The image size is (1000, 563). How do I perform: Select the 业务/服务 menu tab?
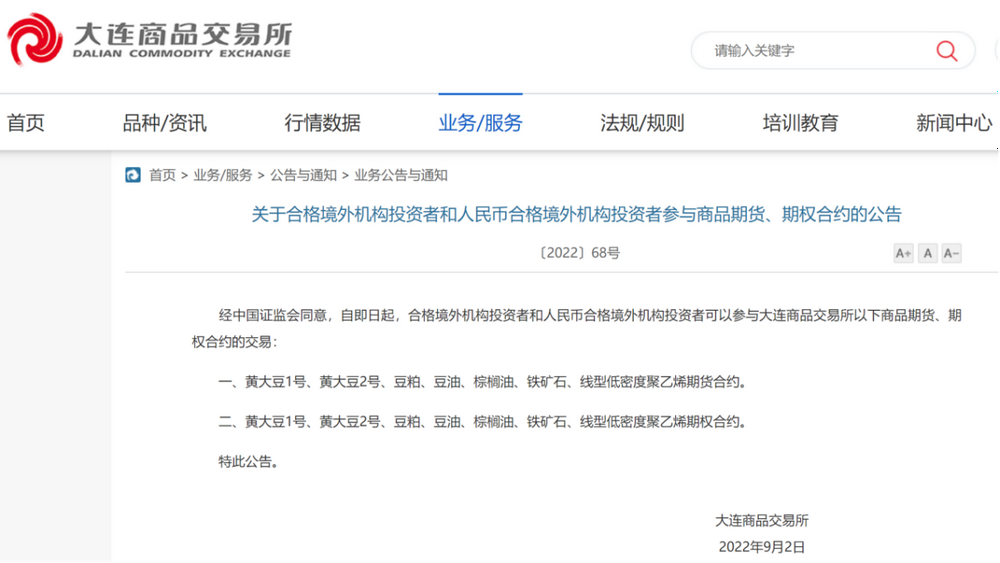[x=480, y=122]
